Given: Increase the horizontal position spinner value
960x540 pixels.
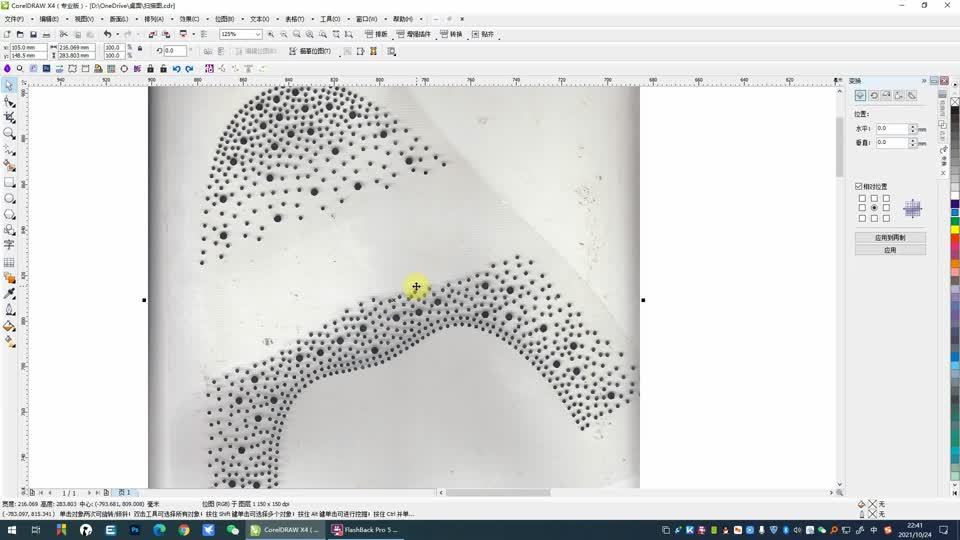Looking at the screenshot, I should (x=911, y=126).
